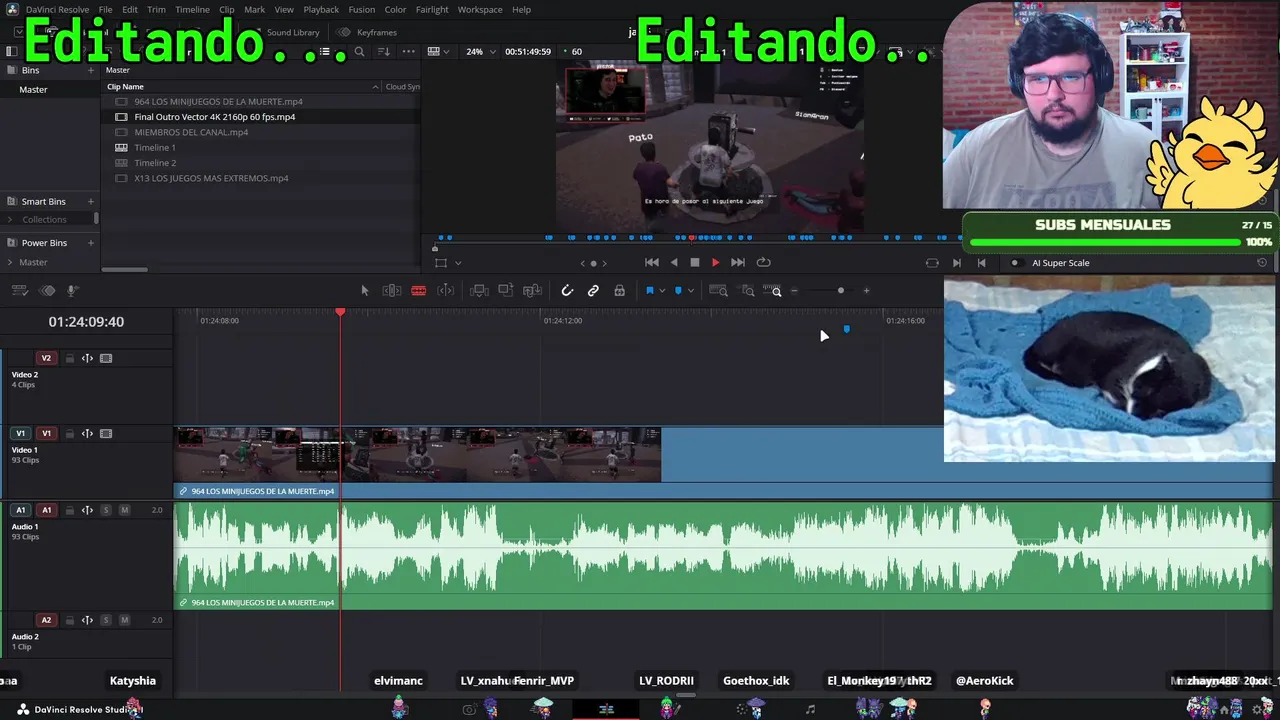The image size is (1280, 720).
Task: Reset AI Super Scale with reset icon
Action: 1262,263
